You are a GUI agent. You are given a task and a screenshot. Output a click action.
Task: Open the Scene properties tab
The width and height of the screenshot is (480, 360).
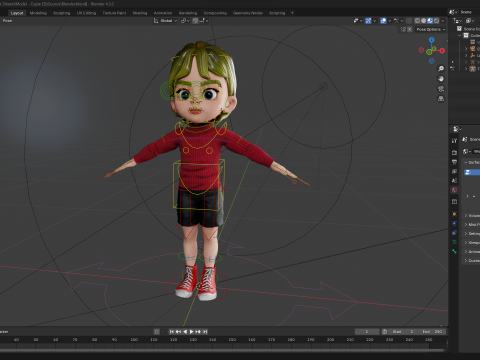(454, 180)
